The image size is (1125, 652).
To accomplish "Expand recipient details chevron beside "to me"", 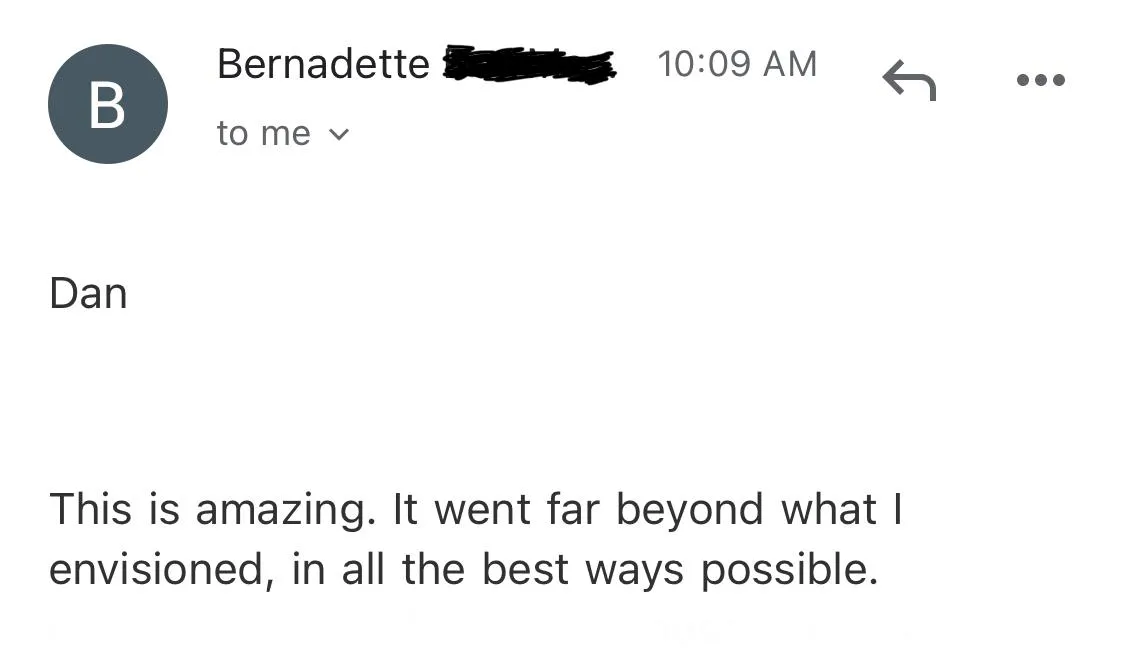I will click(x=339, y=134).
